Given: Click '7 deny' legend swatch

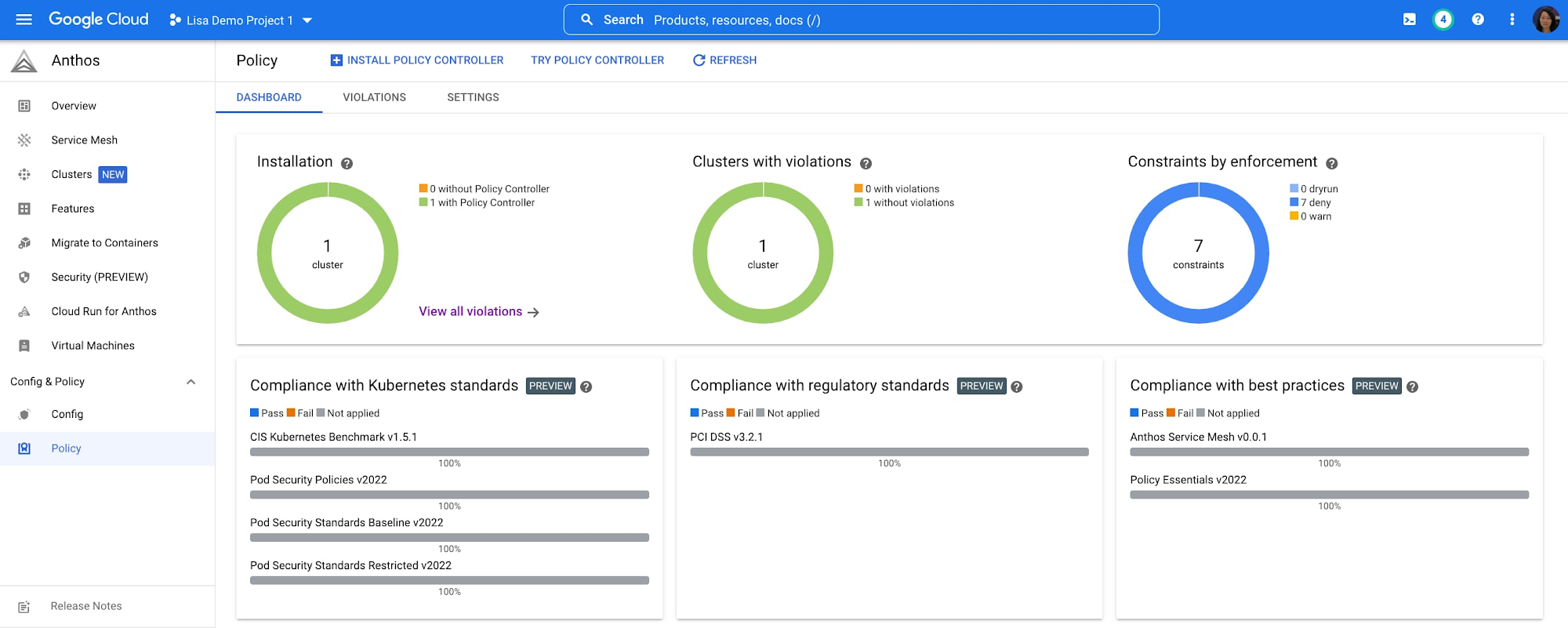Looking at the screenshot, I should click(1294, 202).
